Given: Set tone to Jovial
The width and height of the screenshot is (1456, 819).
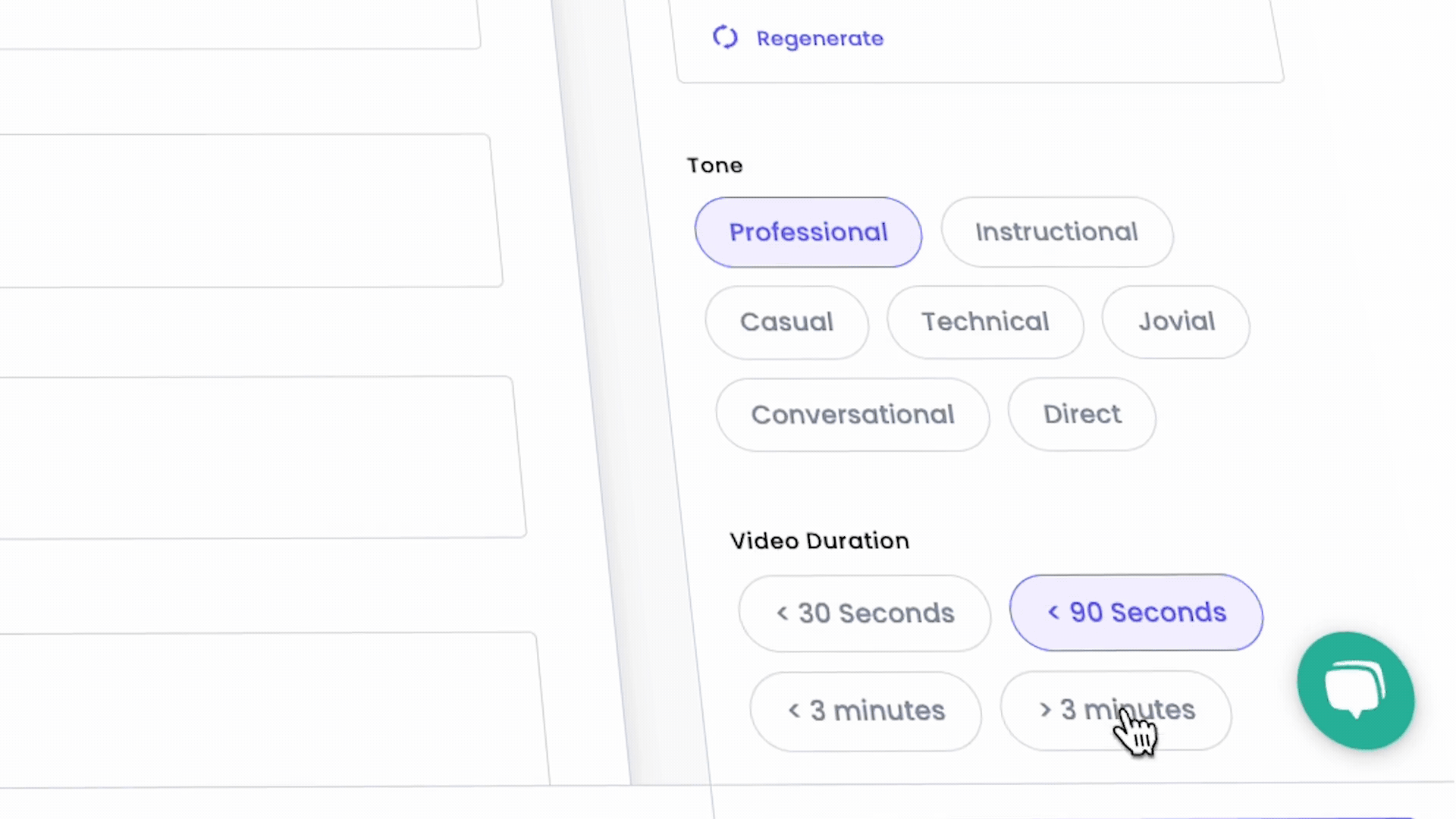Looking at the screenshot, I should click(x=1175, y=322).
